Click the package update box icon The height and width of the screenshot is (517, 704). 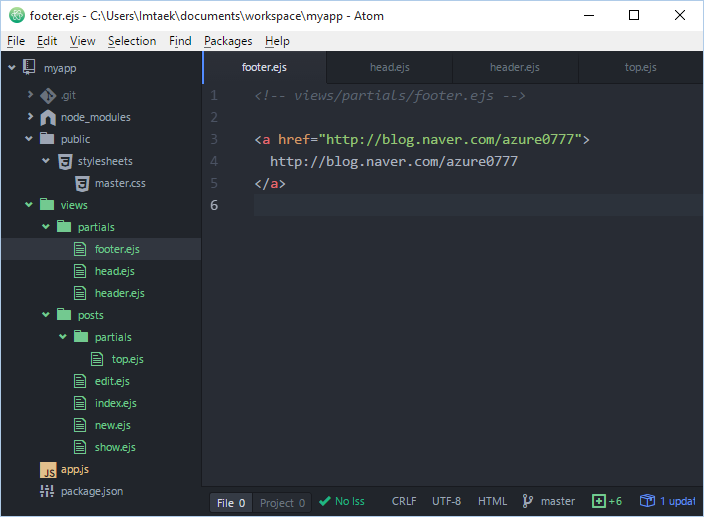click(x=647, y=500)
